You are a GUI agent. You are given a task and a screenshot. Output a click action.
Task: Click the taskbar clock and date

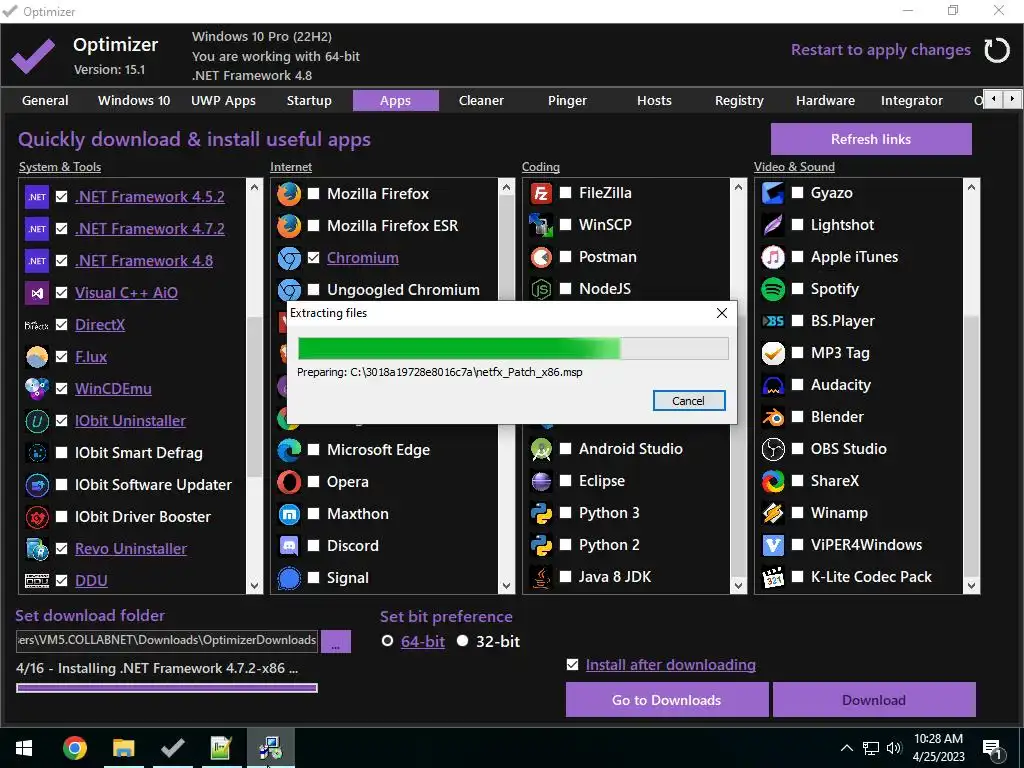[x=938, y=748]
